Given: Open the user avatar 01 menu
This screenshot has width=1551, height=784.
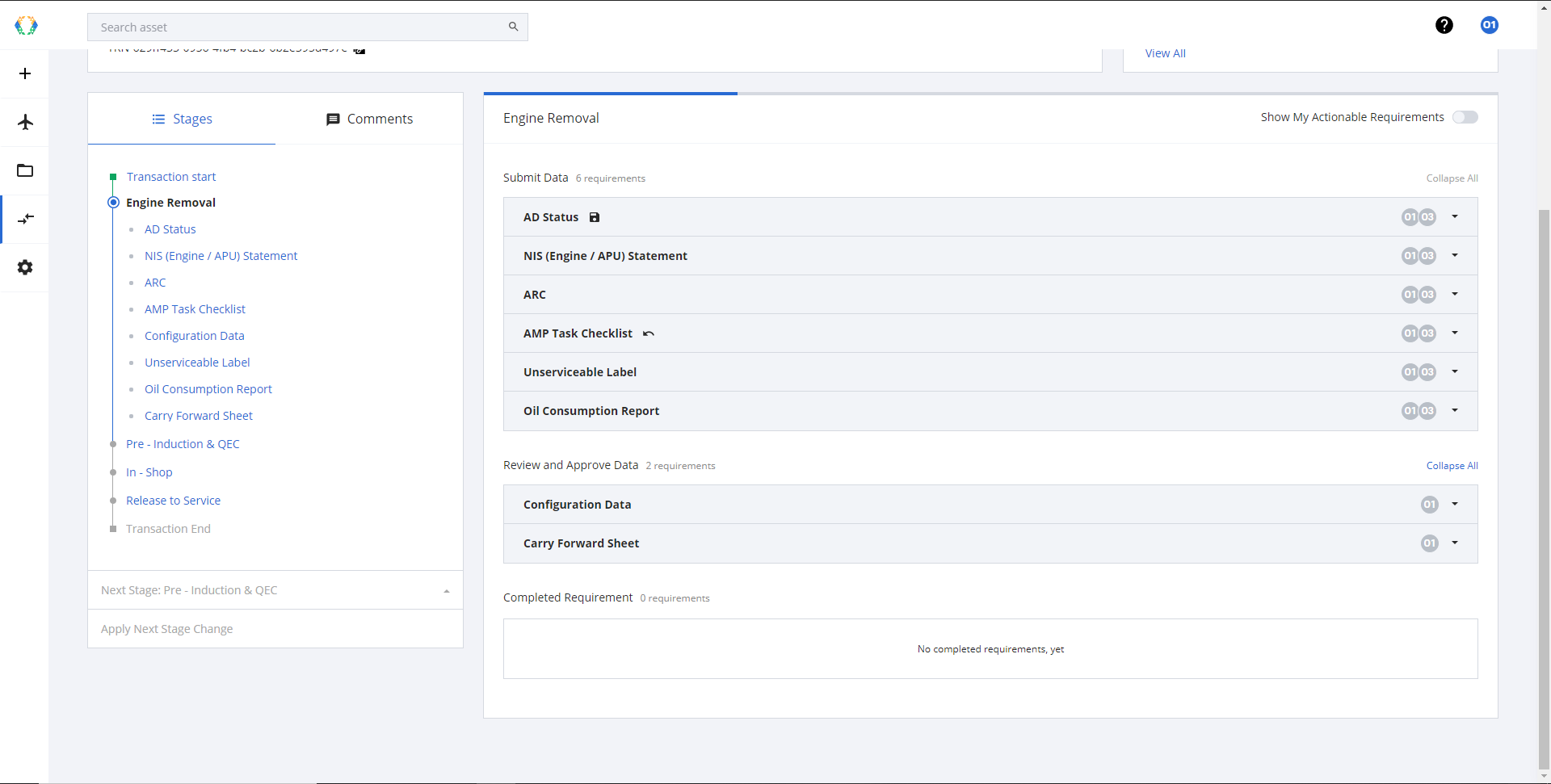Looking at the screenshot, I should (x=1490, y=25).
